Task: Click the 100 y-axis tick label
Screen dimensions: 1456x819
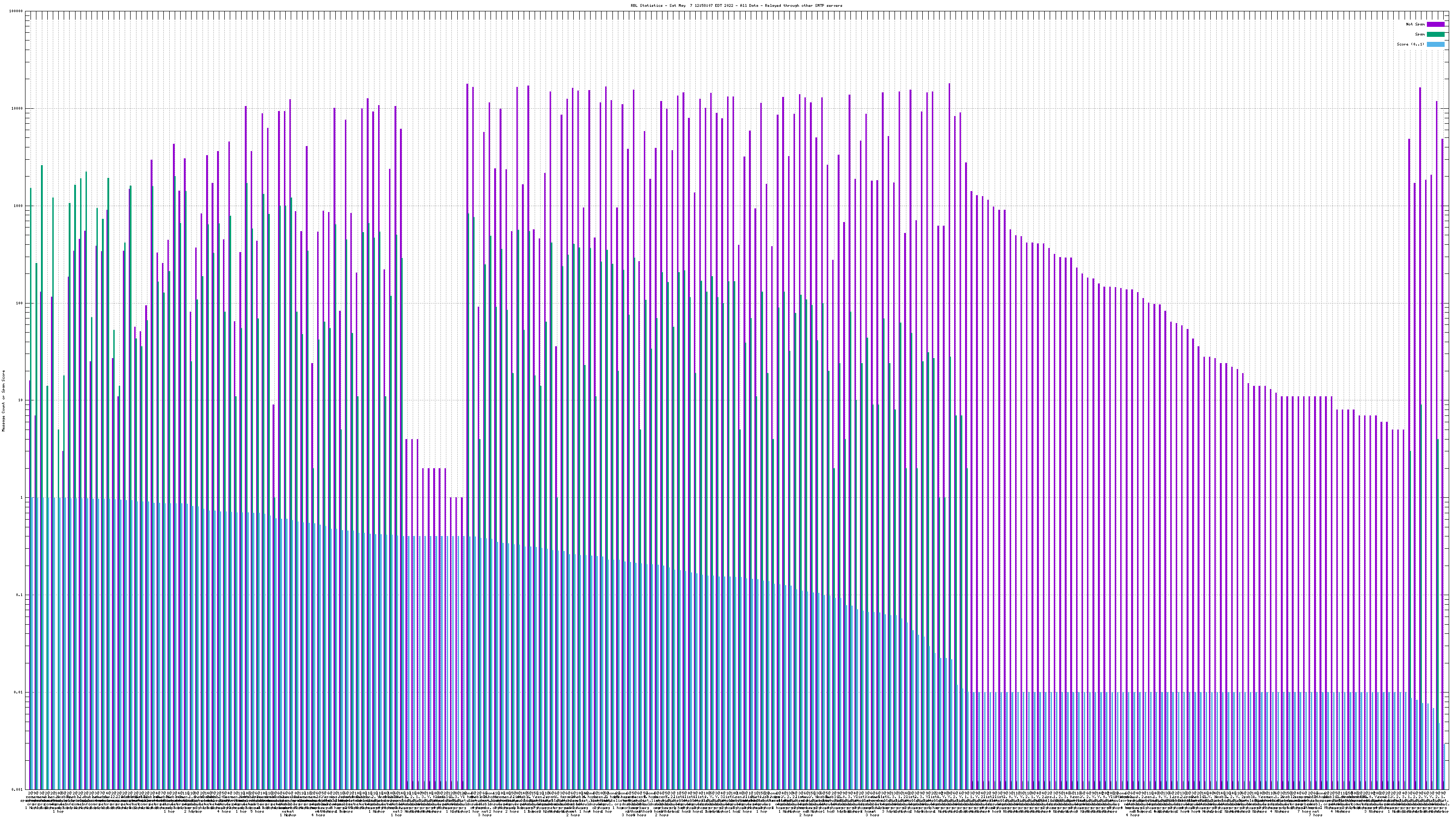Action: tap(20, 303)
